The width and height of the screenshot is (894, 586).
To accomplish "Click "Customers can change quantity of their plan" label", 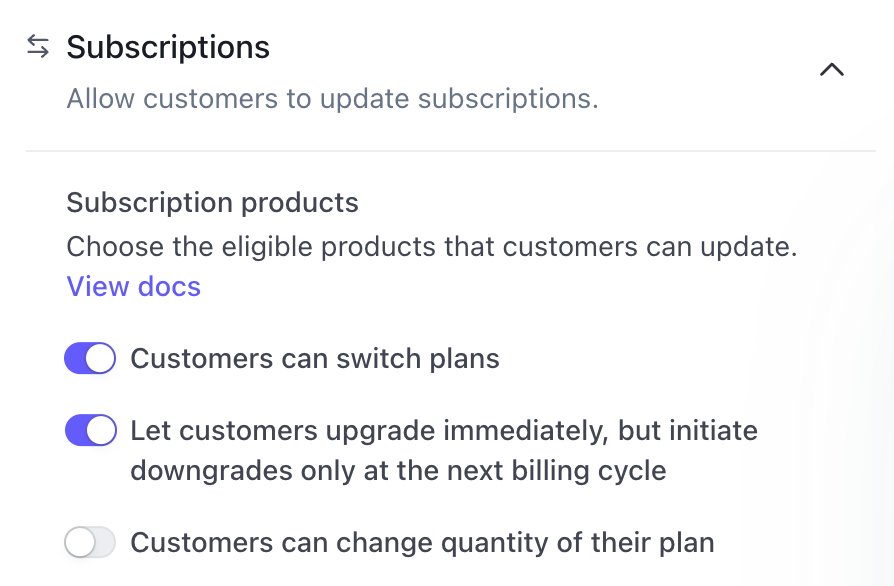I will 422,543.
